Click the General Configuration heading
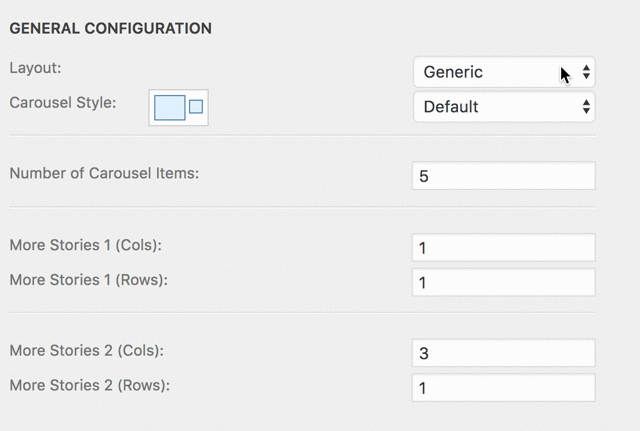The image size is (640, 431). pyautogui.click(x=111, y=28)
